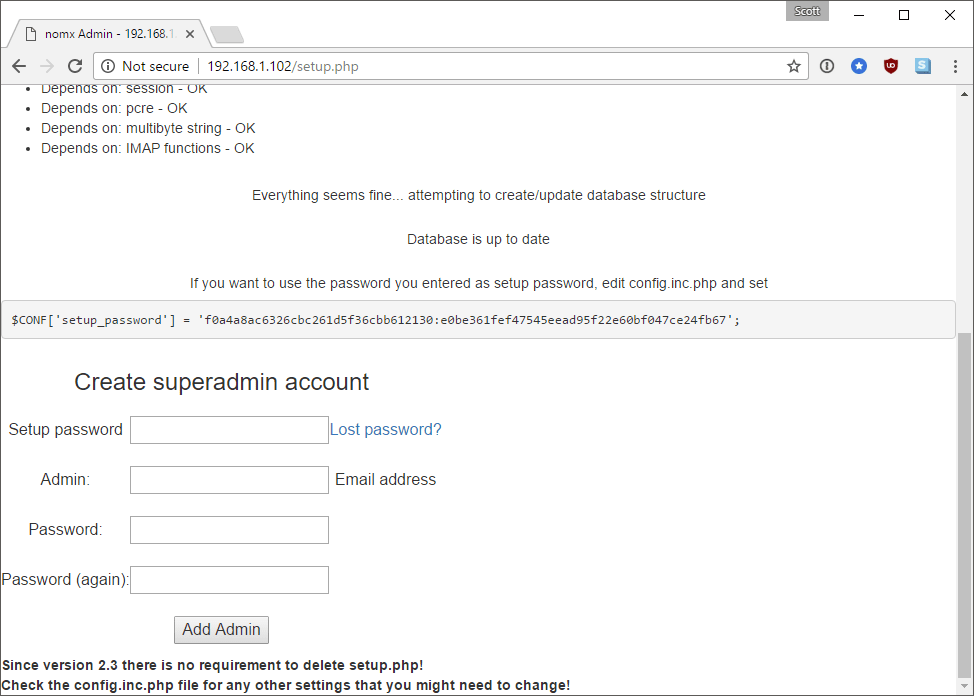This screenshot has width=974, height=696.
Task: Focus the Admin email address field
Action: (228, 479)
